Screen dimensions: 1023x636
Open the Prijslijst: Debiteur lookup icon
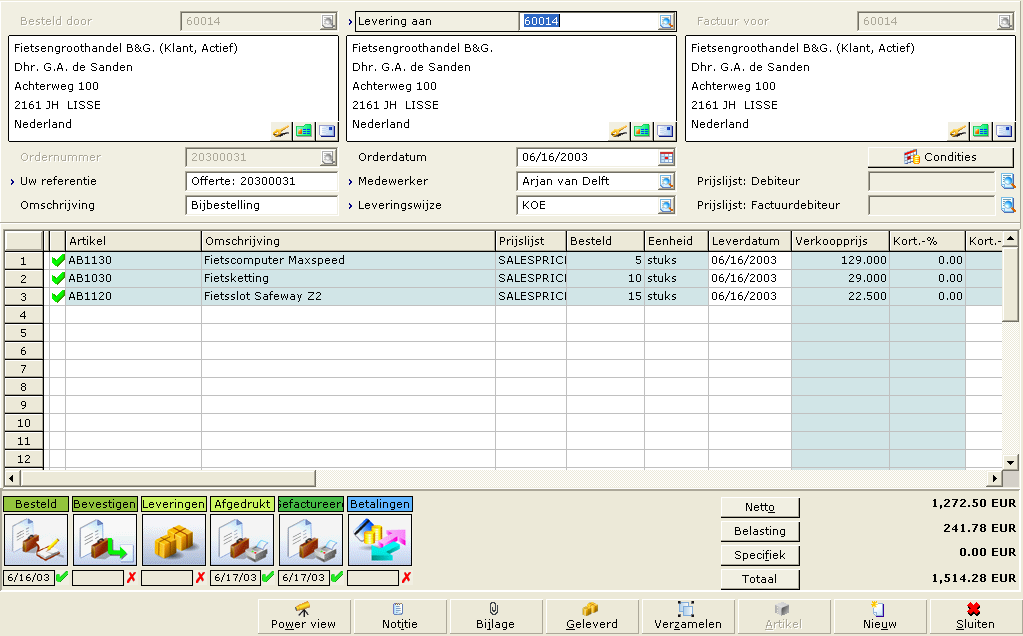[1008, 181]
